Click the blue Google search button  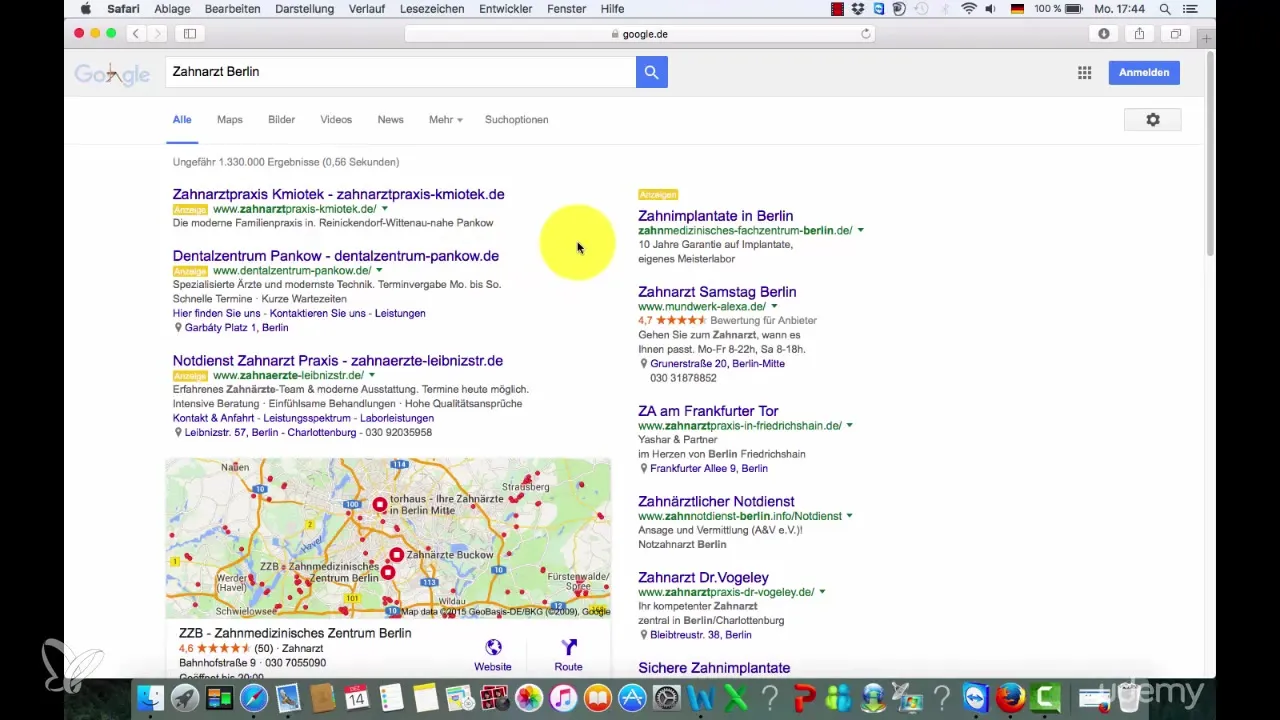coord(651,72)
